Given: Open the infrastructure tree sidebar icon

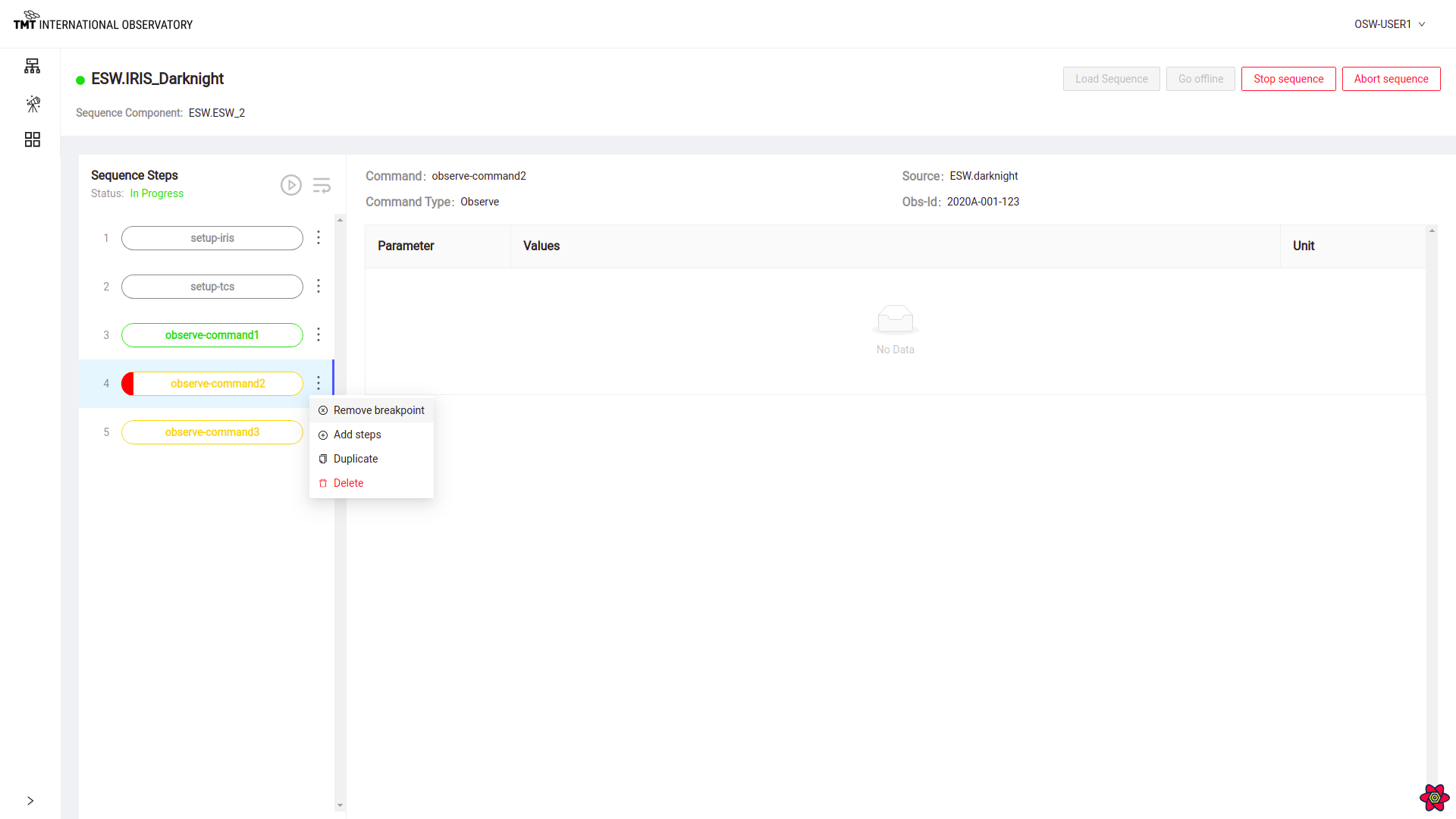Looking at the screenshot, I should point(32,66).
